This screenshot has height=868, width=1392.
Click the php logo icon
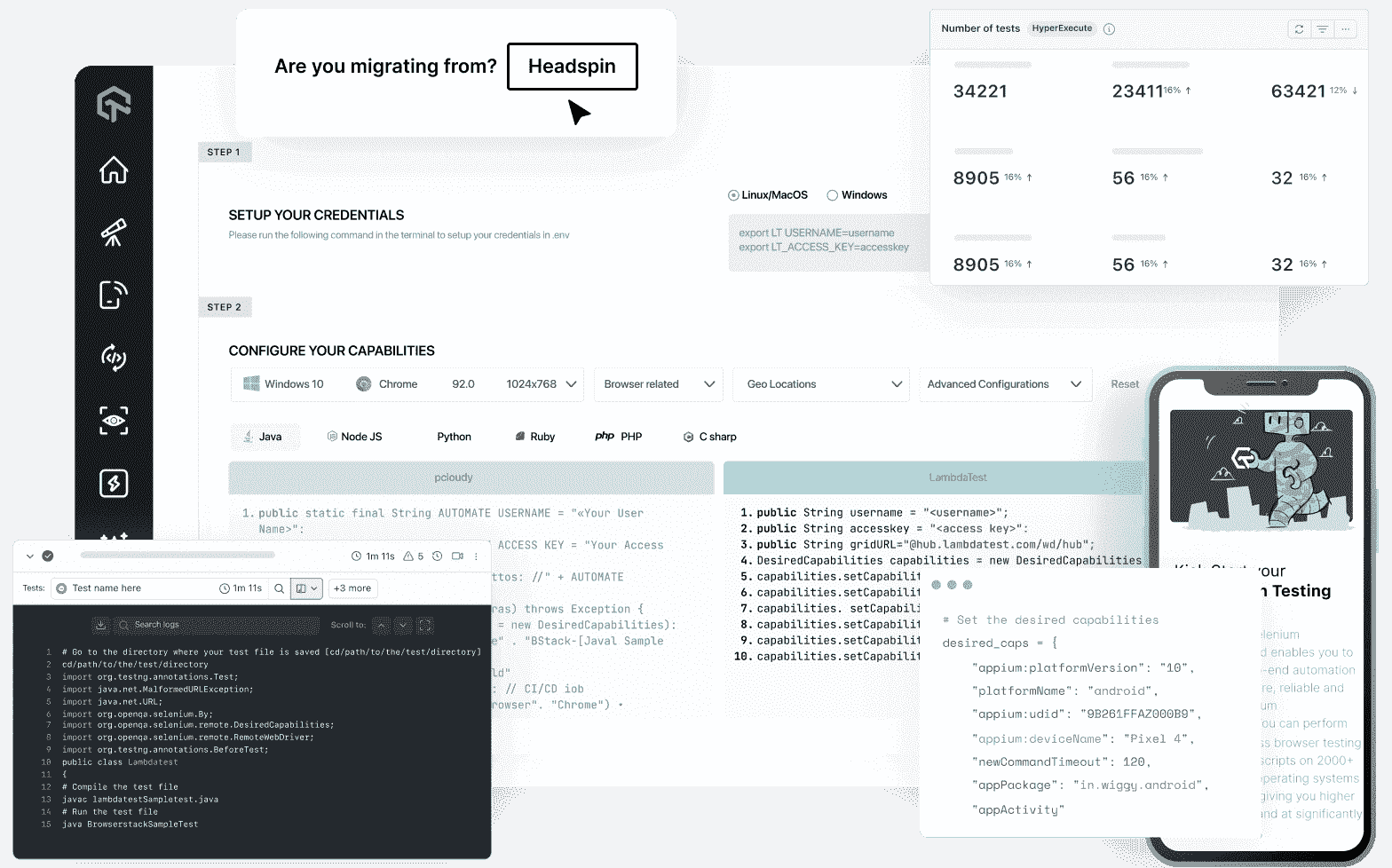[605, 437]
